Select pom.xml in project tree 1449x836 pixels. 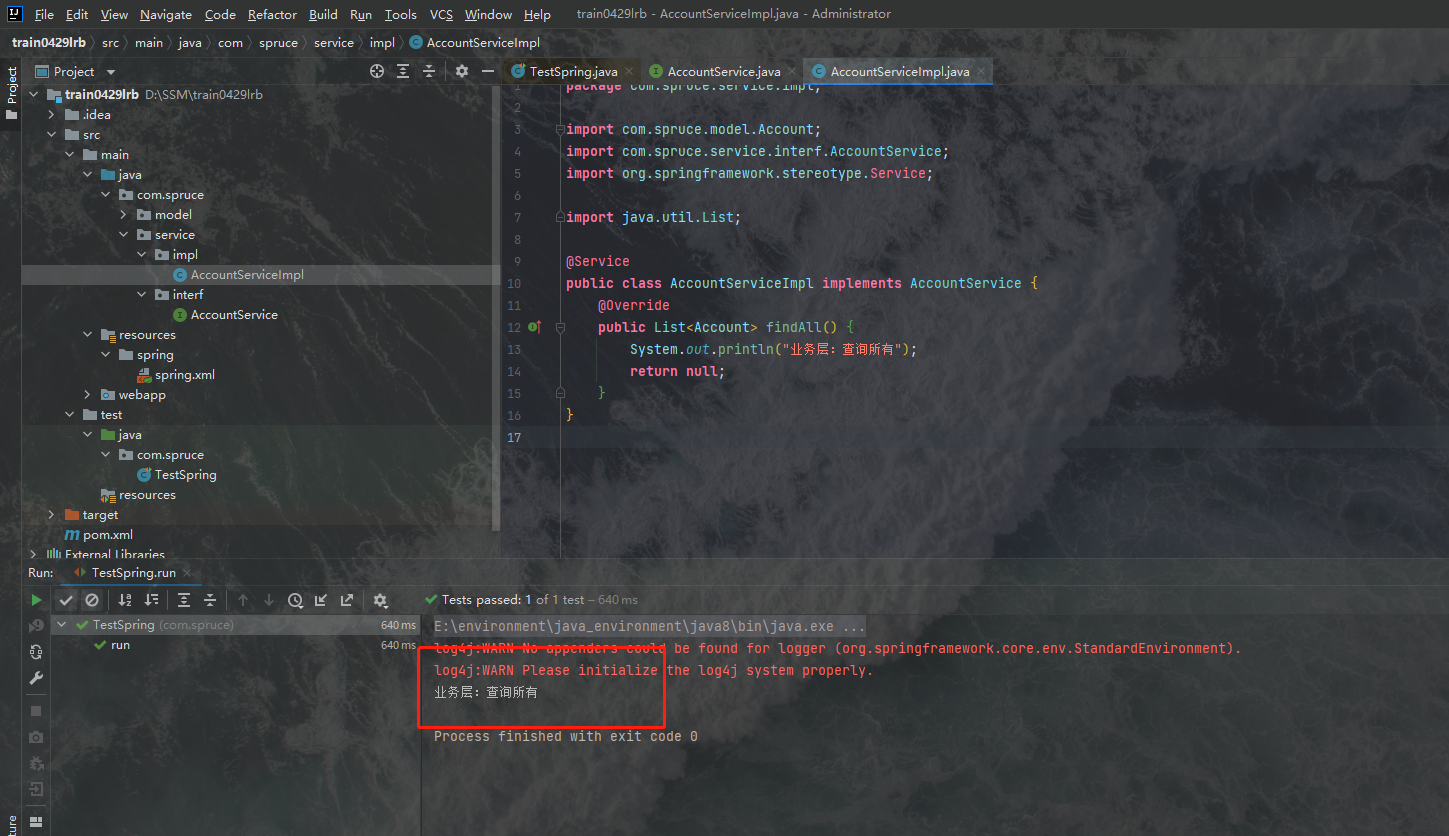107,535
